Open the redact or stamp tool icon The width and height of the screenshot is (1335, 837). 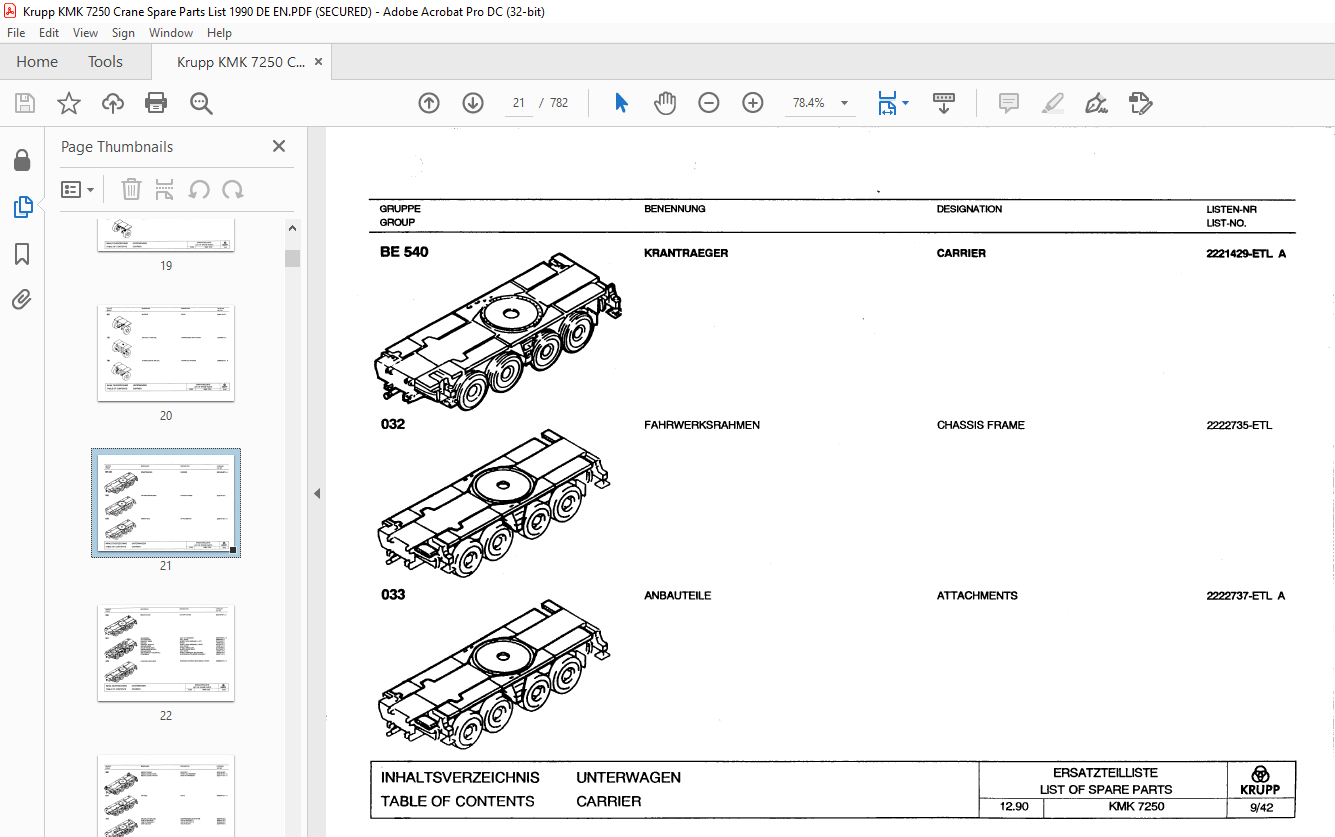tap(1140, 103)
